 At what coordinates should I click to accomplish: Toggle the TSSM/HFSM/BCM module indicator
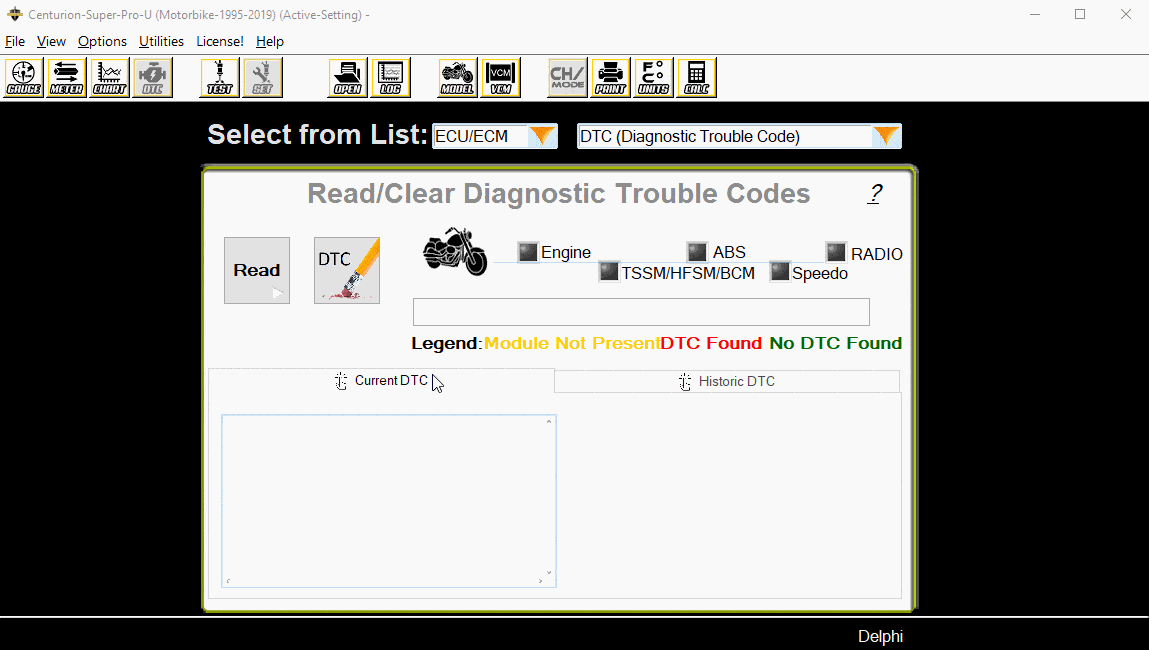(609, 271)
